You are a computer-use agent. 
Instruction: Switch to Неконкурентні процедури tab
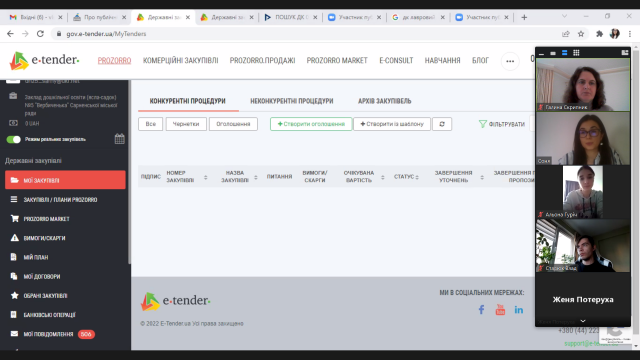click(x=292, y=101)
